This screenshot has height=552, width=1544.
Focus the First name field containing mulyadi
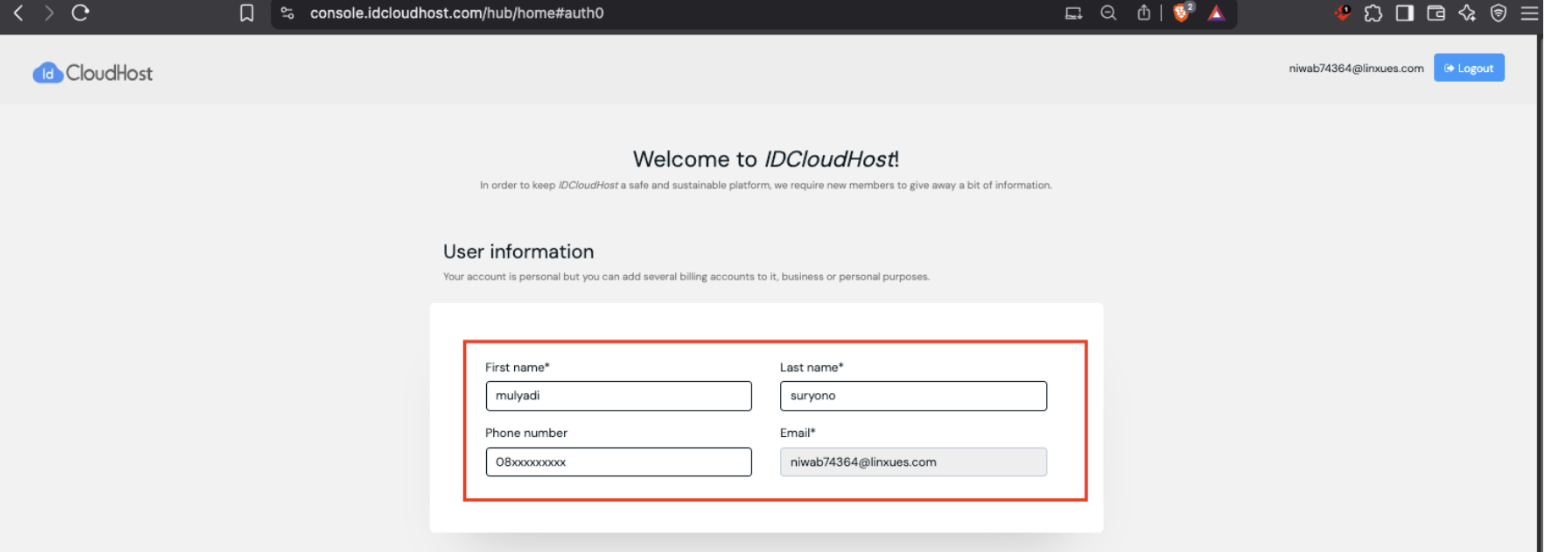click(x=618, y=396)
